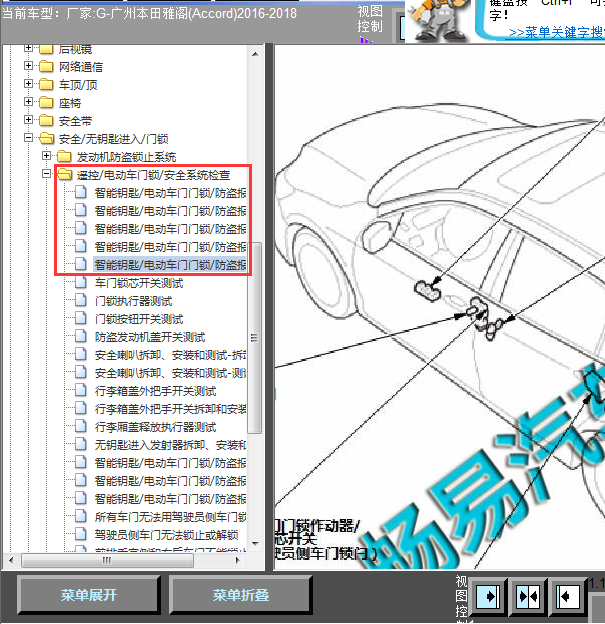Viewport: 605px width, 624px height.
Task: Expand the 安全带 tree node
Action: 28,120
